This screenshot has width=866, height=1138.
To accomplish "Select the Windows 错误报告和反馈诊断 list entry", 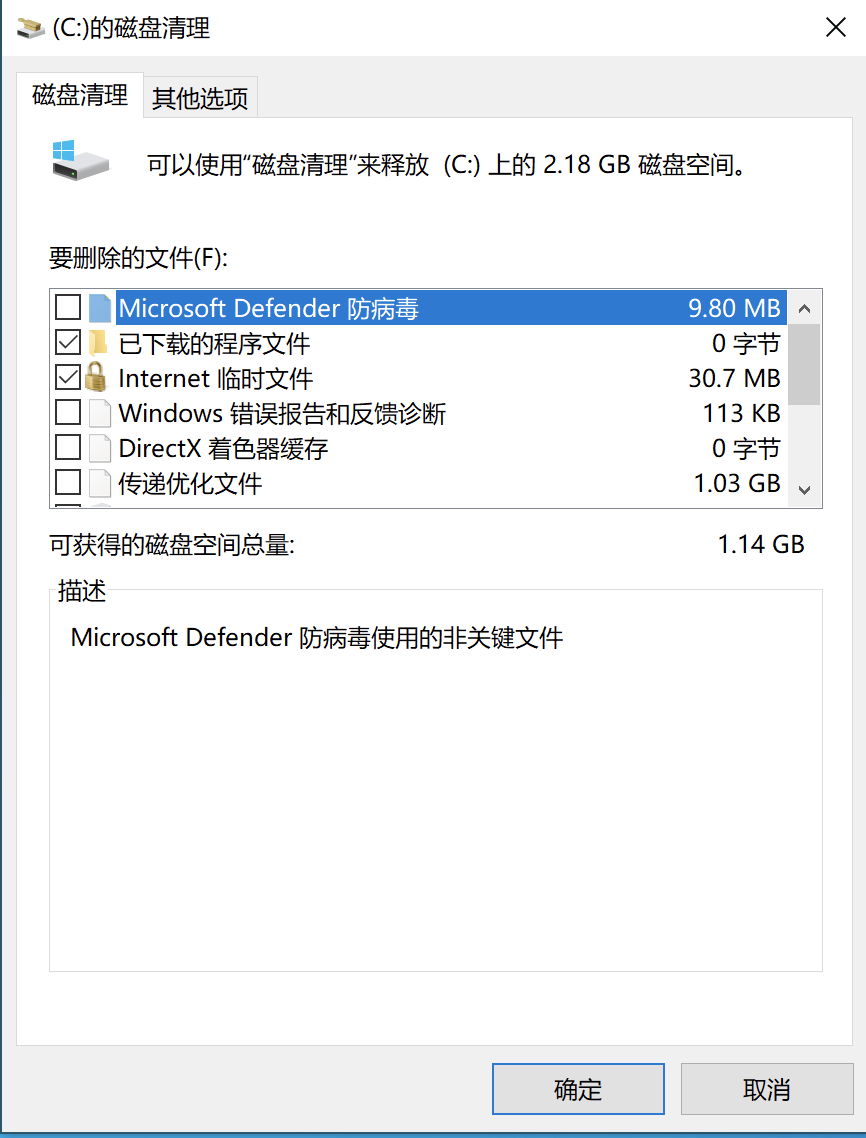I will 418,413.
